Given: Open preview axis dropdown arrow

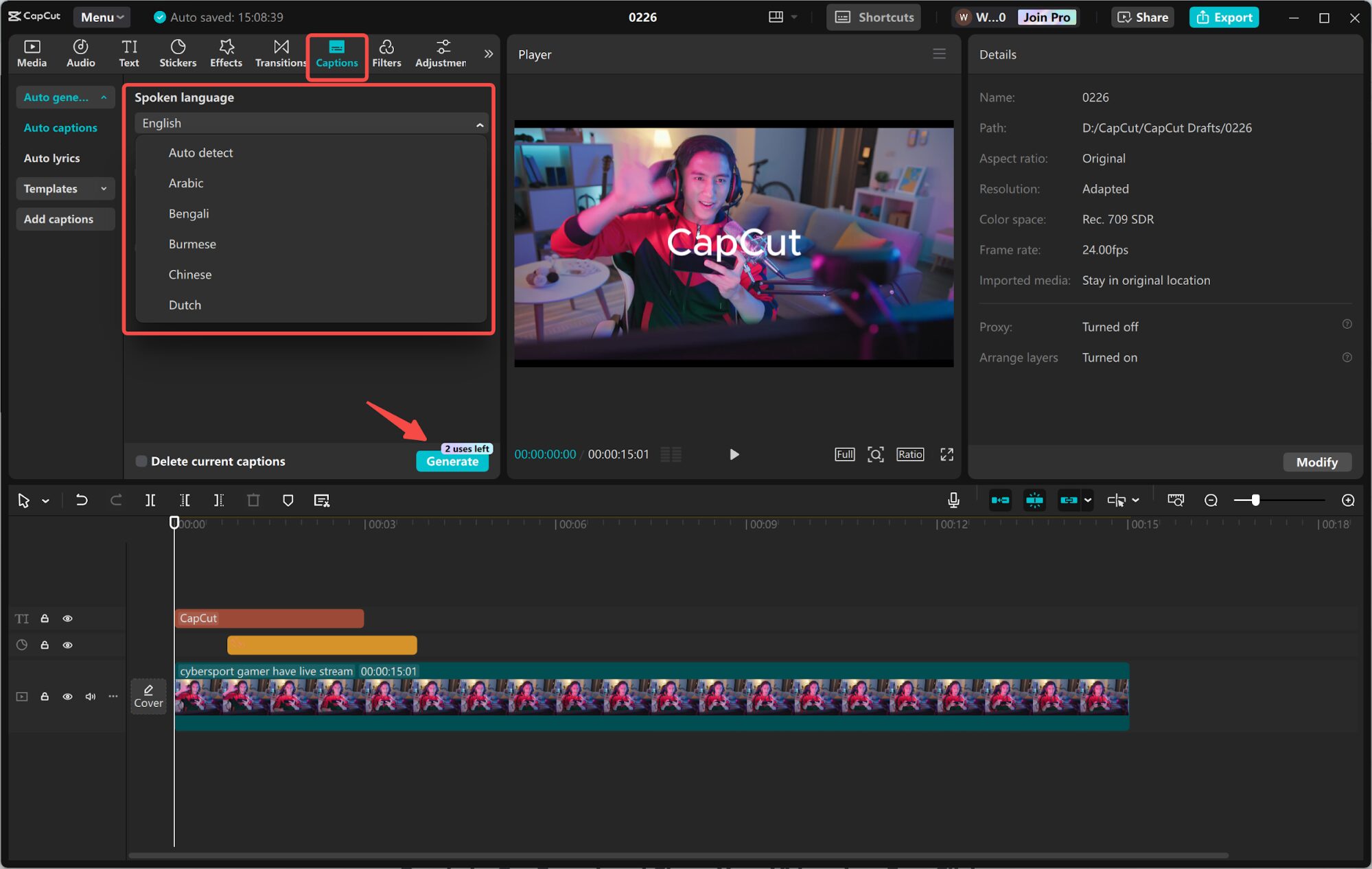Looking at the screenshot, I should [1136, 500].
